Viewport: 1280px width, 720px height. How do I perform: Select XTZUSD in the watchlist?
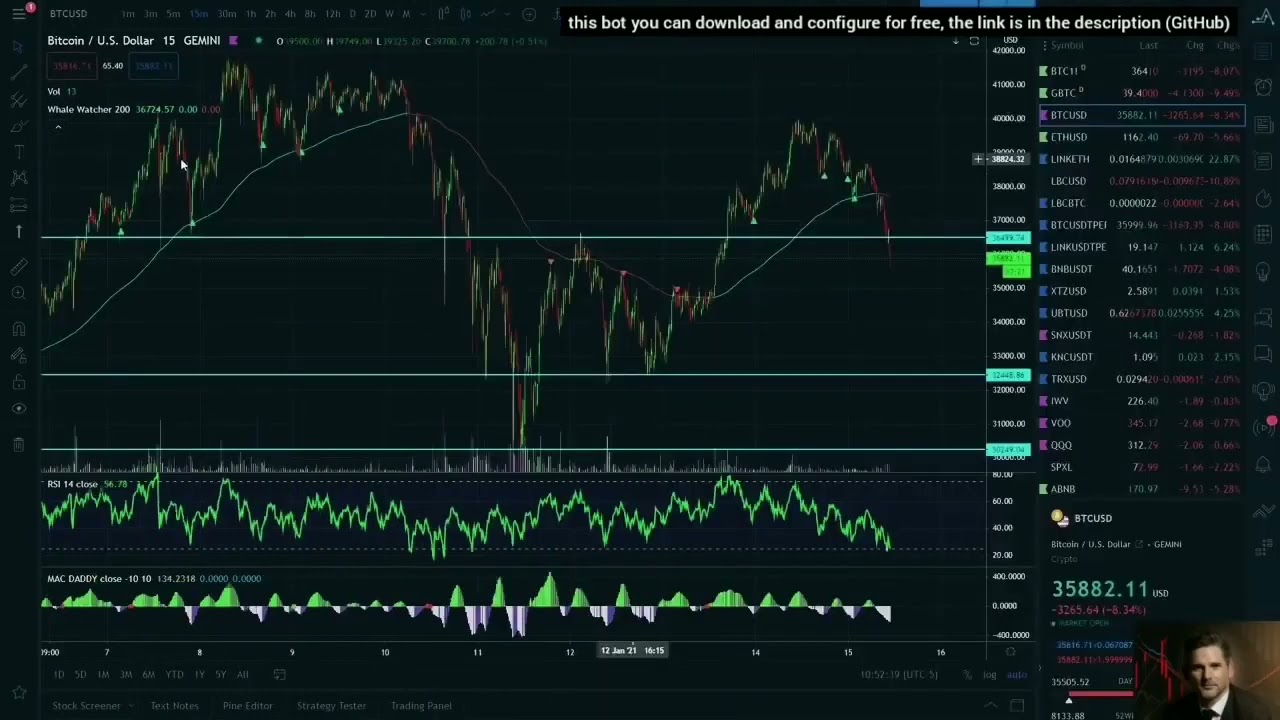1141,291
